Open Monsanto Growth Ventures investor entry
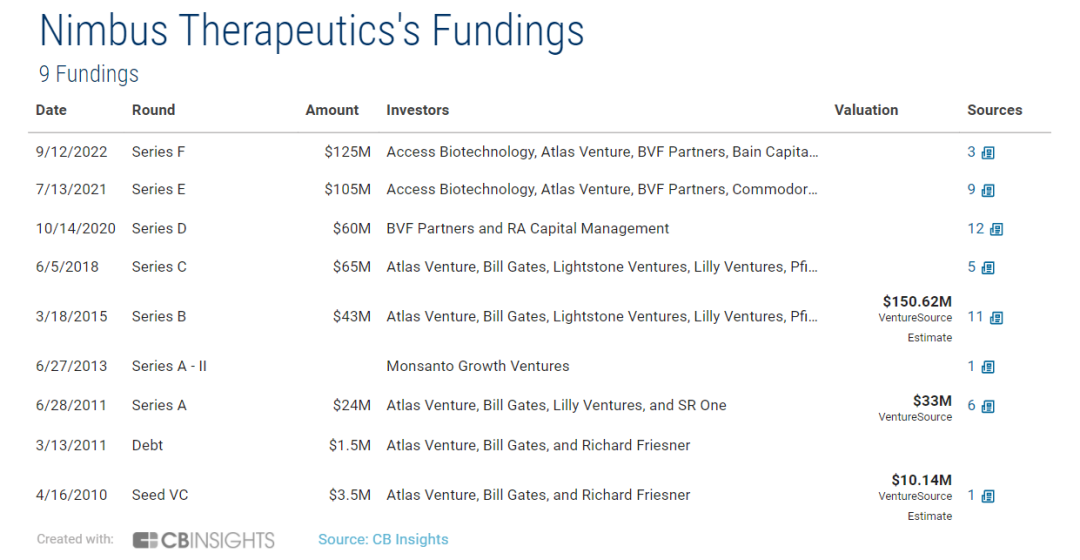This screenshot has height=560, width=1080. pyautogui.click(x=477, y=366)
